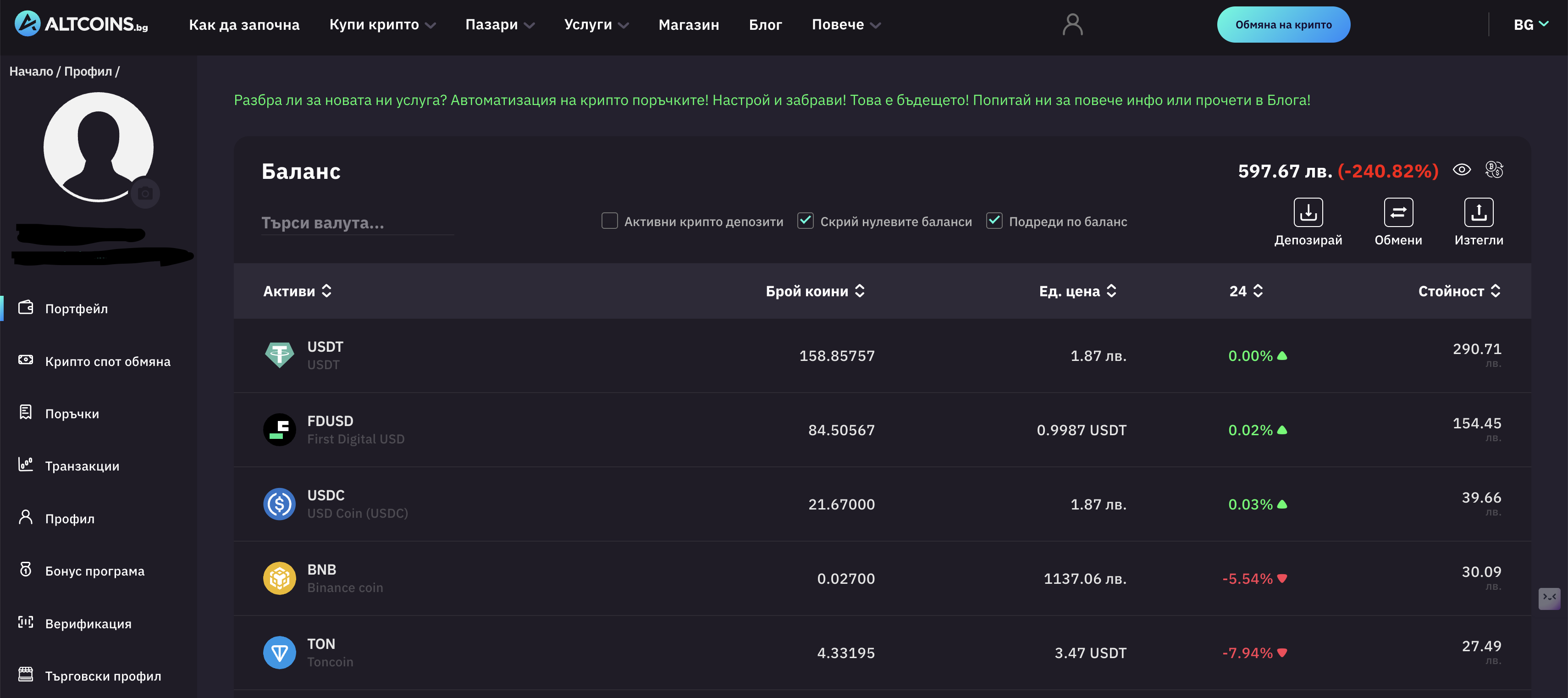Click the BNB coin icon
Viewport: 1568px width, 698px height.
279,579
